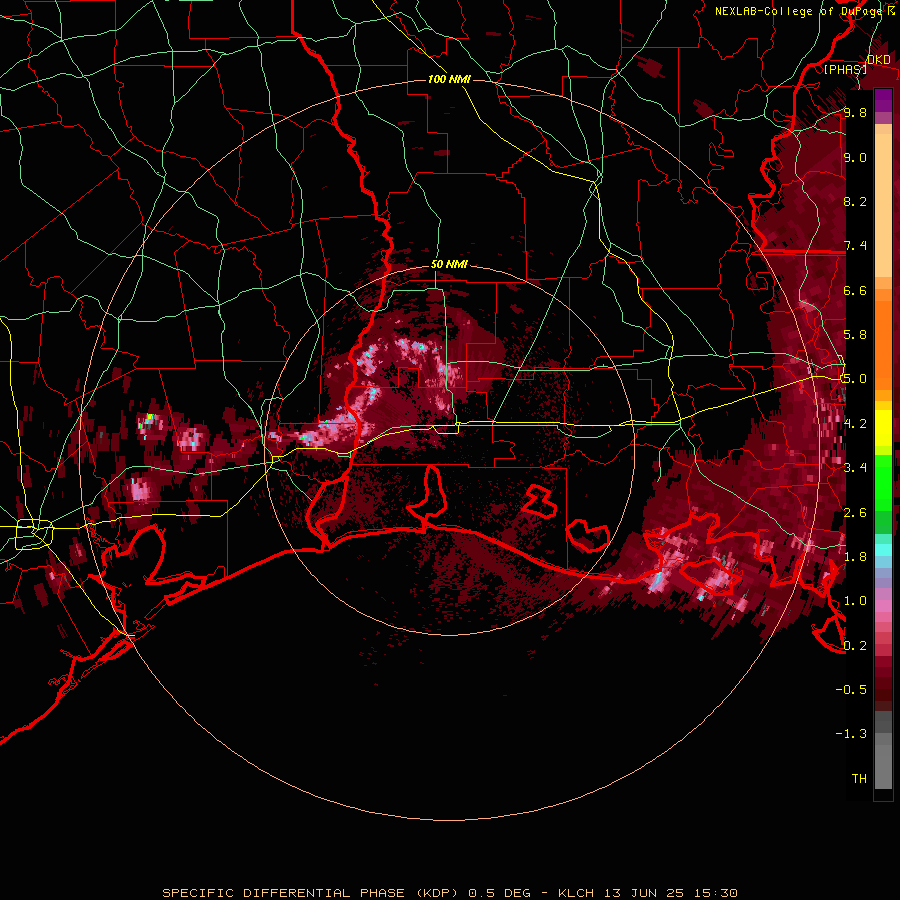
Task: Click the TH threshold label on the scale
Action: coord(859,778)
